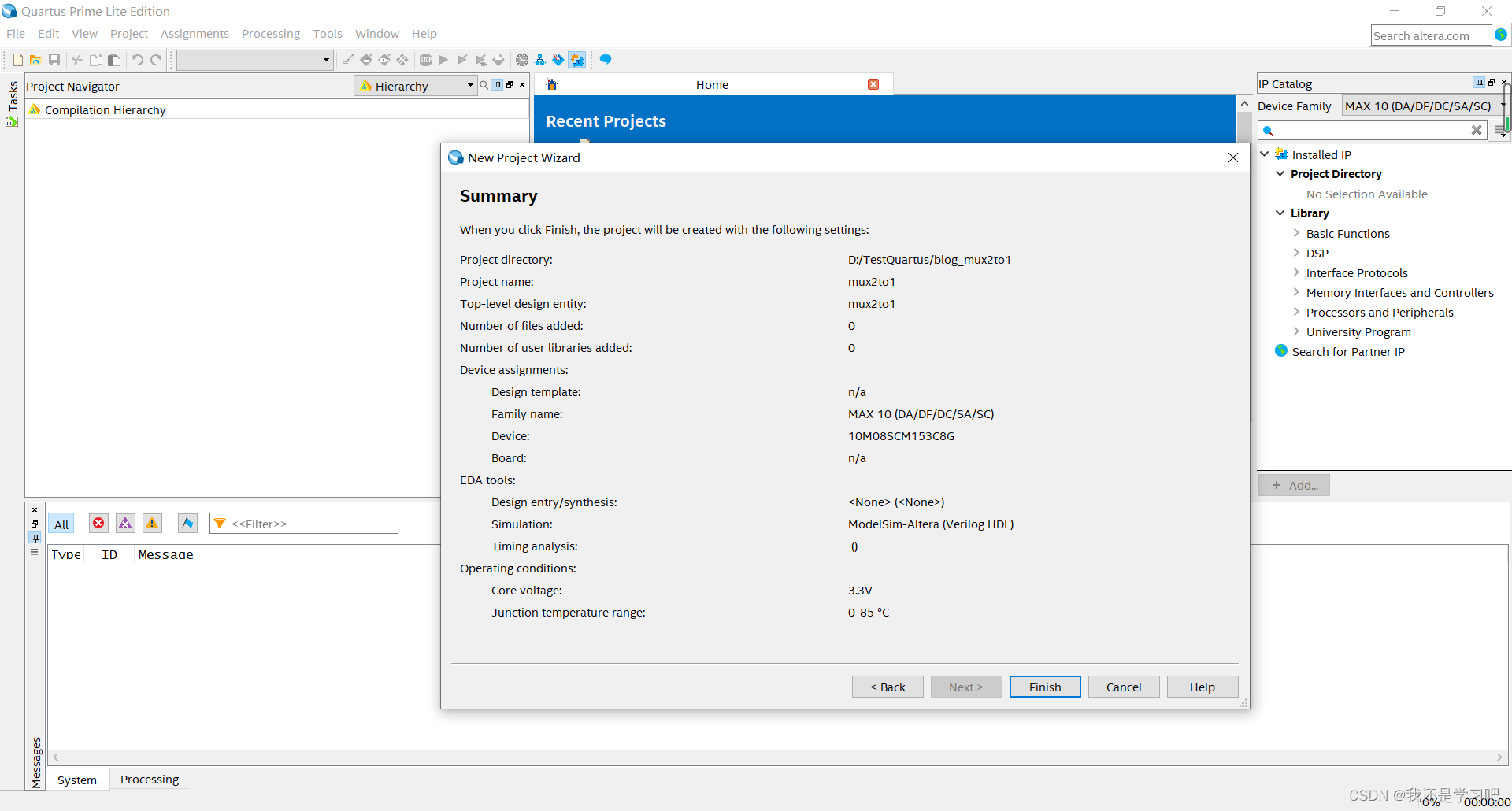This screenshot has width=1512, height=811.
Task: Expand the University Program category
Action: (x=1296, y=331)
